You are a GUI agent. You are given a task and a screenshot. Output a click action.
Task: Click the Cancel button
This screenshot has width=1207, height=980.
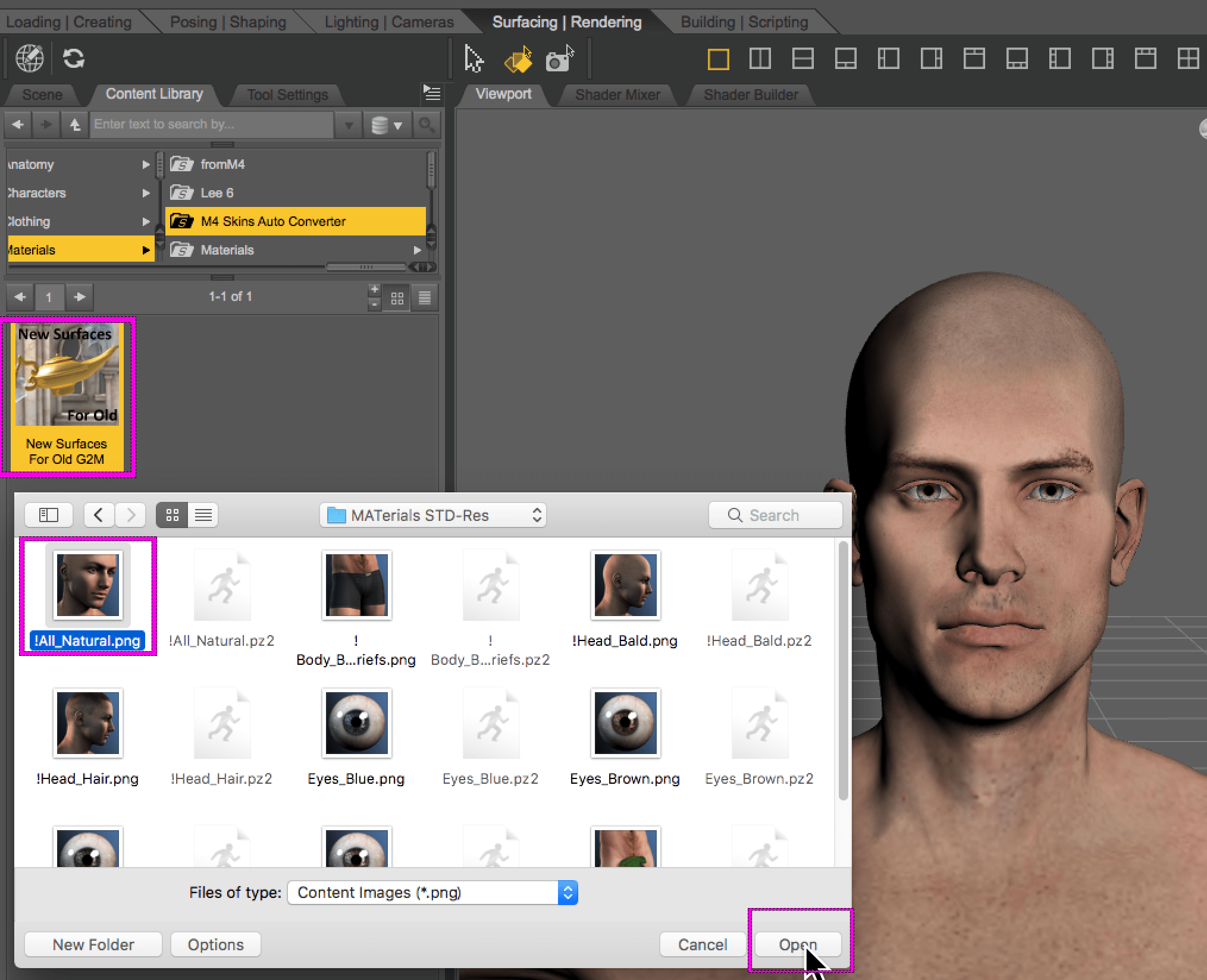[703, 944]
